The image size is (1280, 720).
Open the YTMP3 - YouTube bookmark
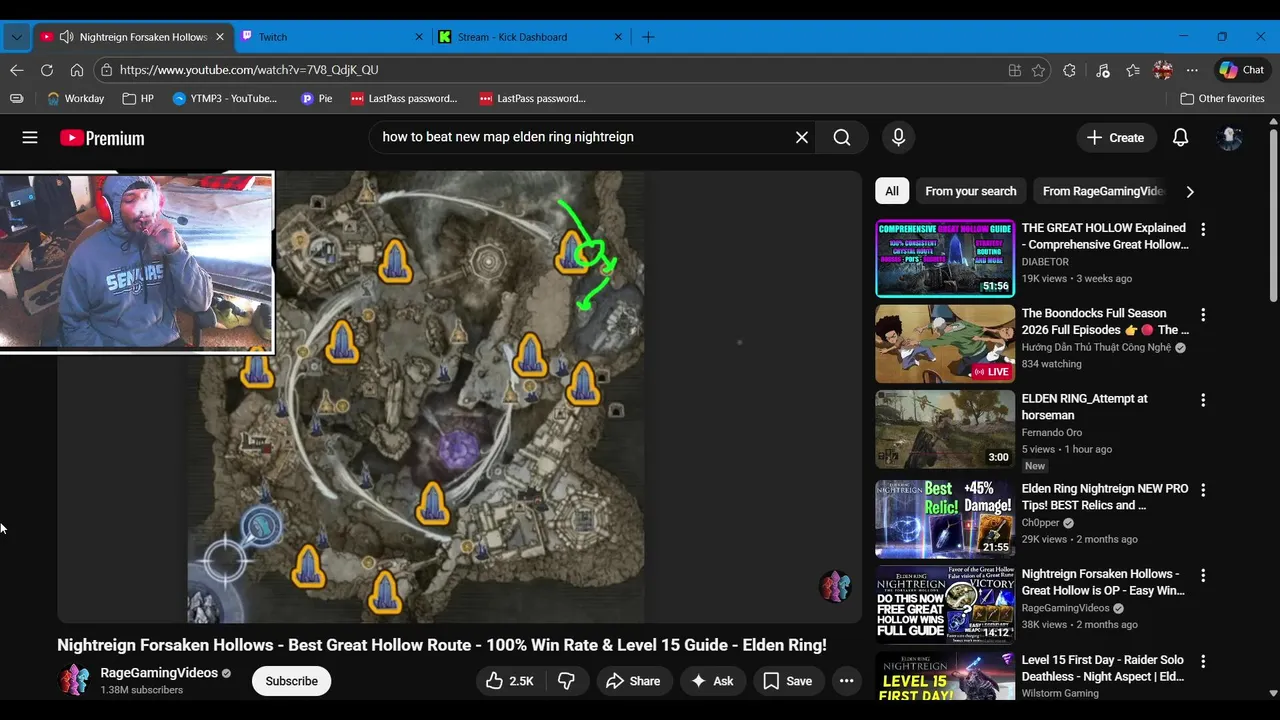(225, 99)
